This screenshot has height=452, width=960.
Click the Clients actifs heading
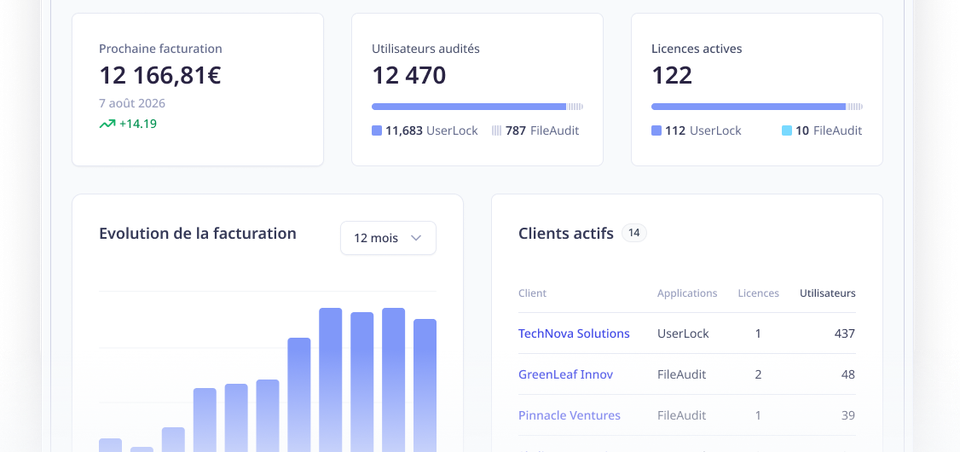pos(566,233)
